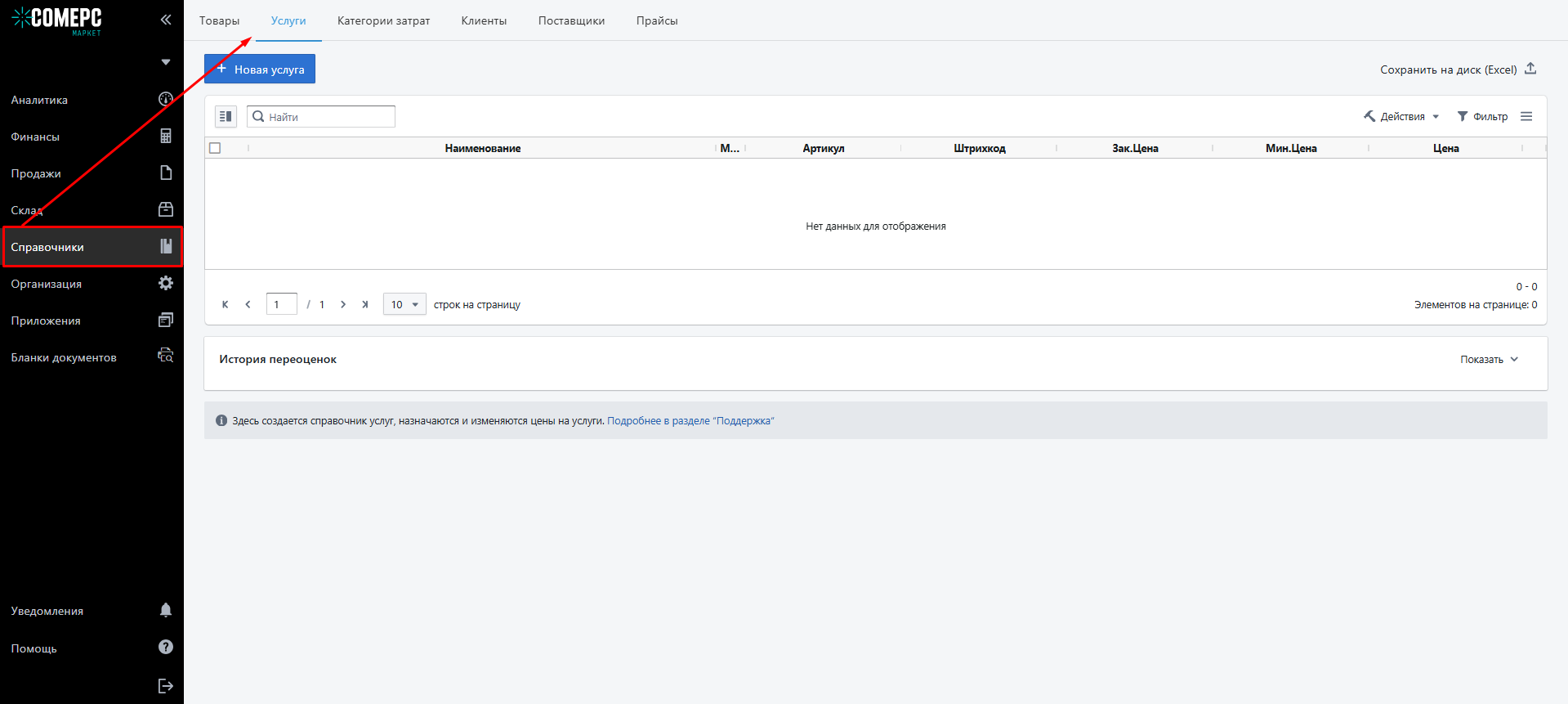The height and width of the screenshot is (704, 1568).
Task: Toggle the column panel view icon
Action: (226, 116)
